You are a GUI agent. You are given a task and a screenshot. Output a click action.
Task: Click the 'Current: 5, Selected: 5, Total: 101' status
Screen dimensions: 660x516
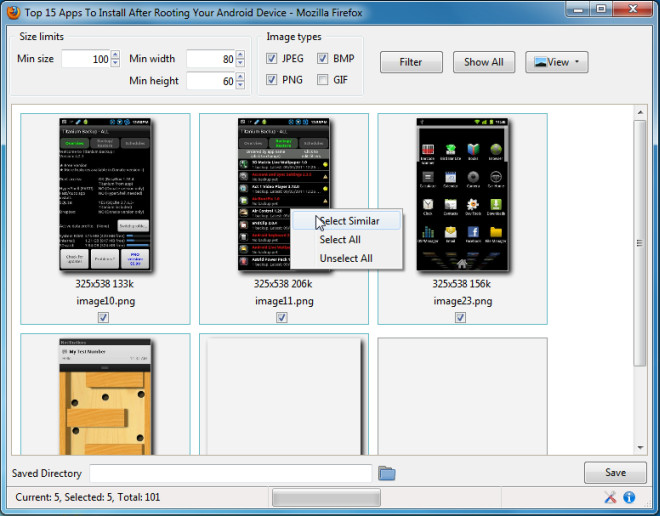pyautogui.click(x=88, y=497)
